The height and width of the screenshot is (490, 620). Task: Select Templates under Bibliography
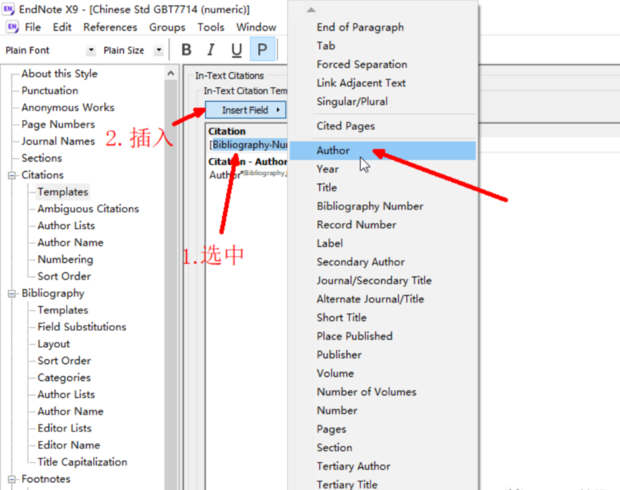click(63, 310)
